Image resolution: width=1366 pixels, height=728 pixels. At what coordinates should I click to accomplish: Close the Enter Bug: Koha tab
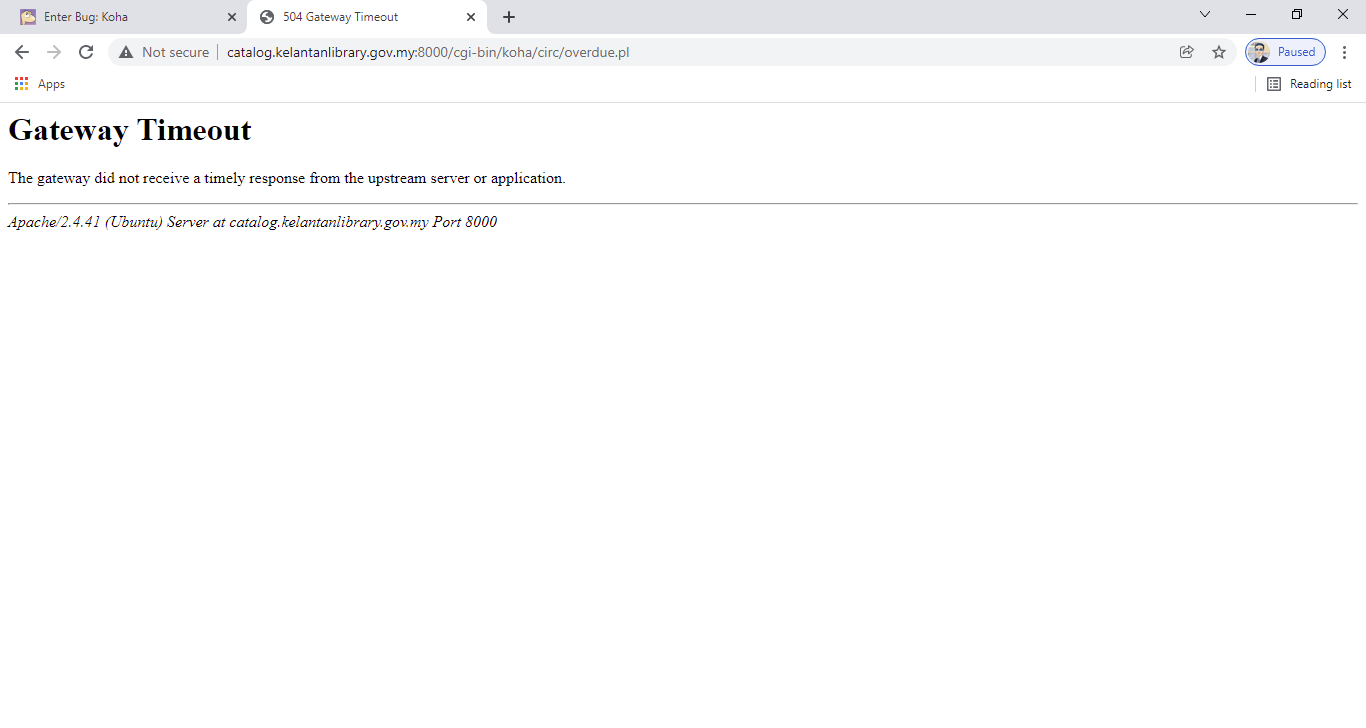pos(231,17)
